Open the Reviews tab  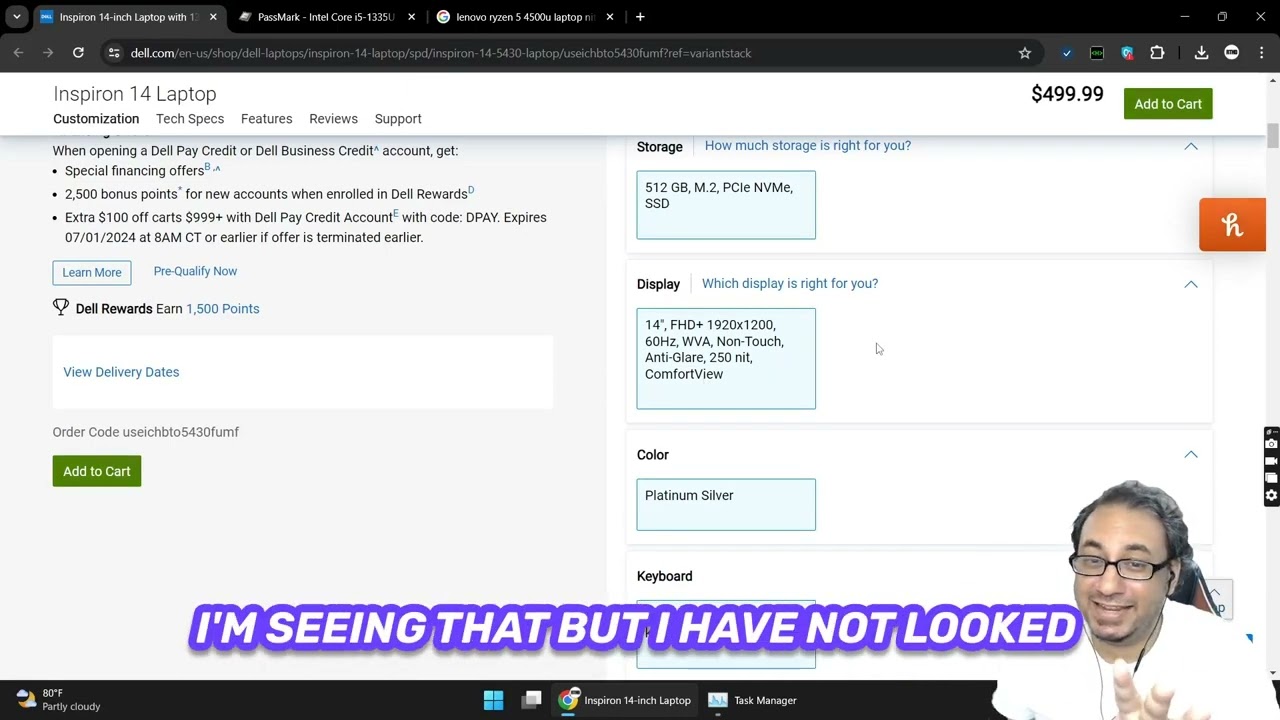click(x=333, y=119)
